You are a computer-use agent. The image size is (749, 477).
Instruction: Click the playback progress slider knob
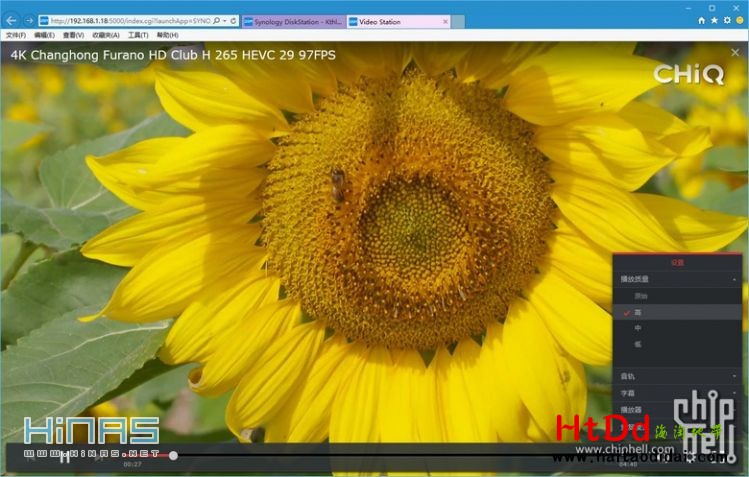pos(173,456)
